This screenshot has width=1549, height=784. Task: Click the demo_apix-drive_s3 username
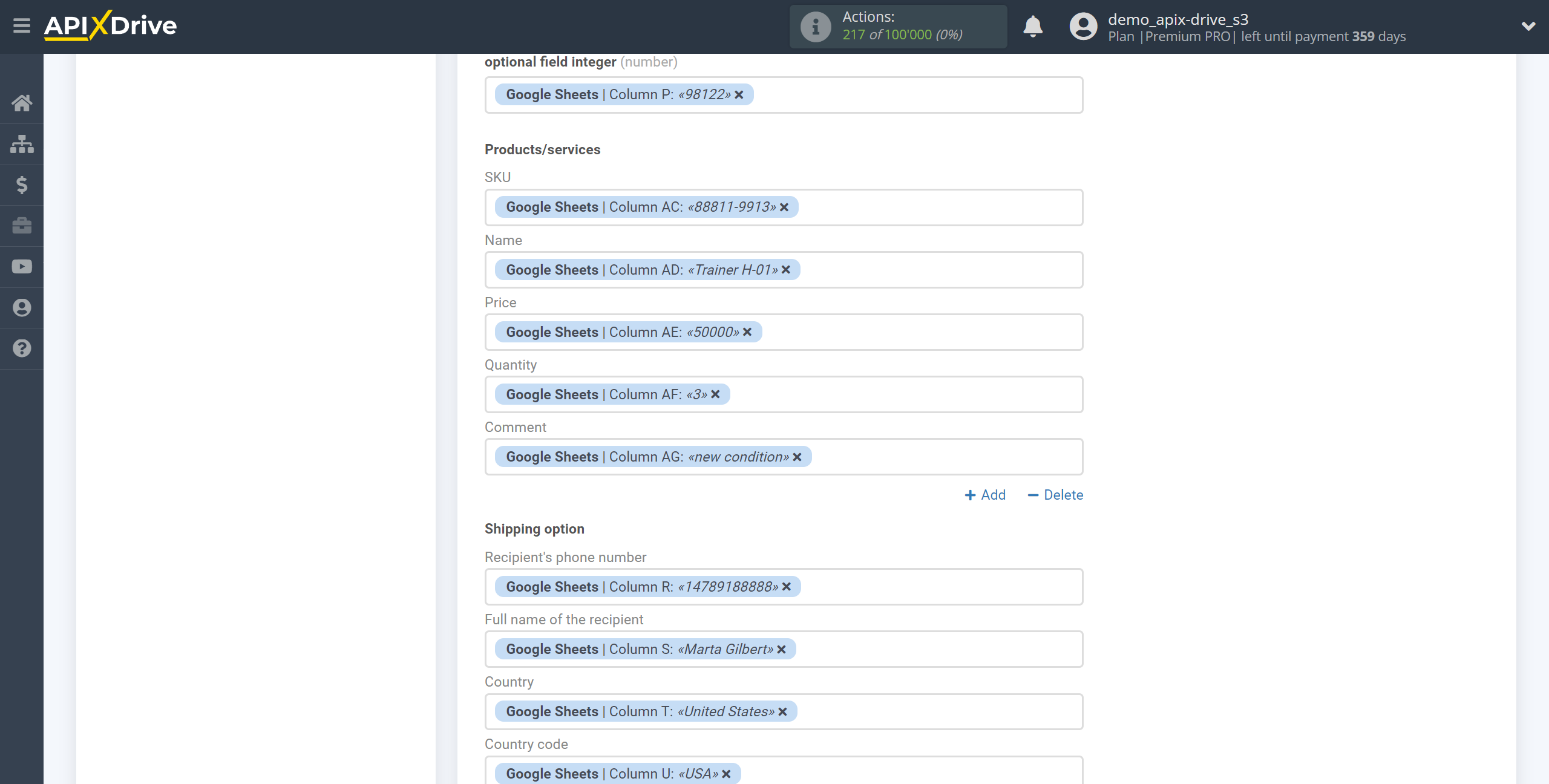pos(1178,19)
